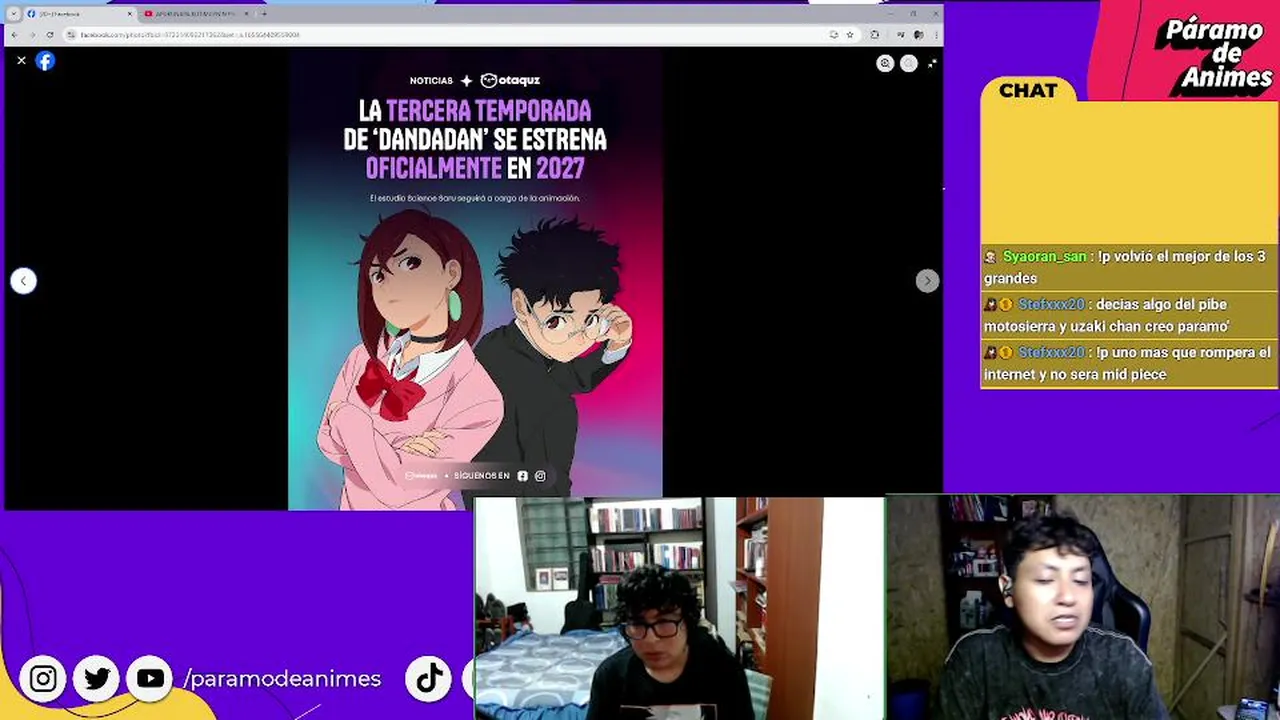Screen dimensions: 1280x720
Task: Reload the browser page
Action: (x=49, y=34)
